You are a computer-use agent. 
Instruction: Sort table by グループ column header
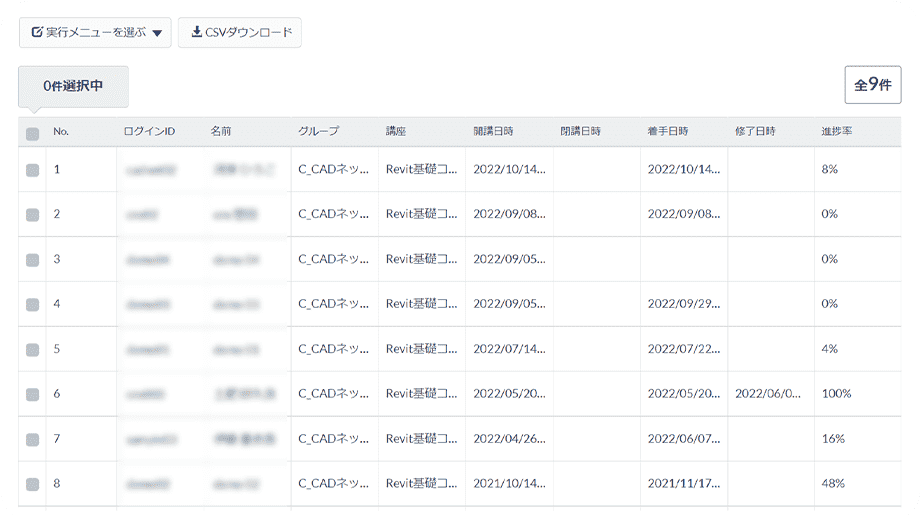(319, 132)
